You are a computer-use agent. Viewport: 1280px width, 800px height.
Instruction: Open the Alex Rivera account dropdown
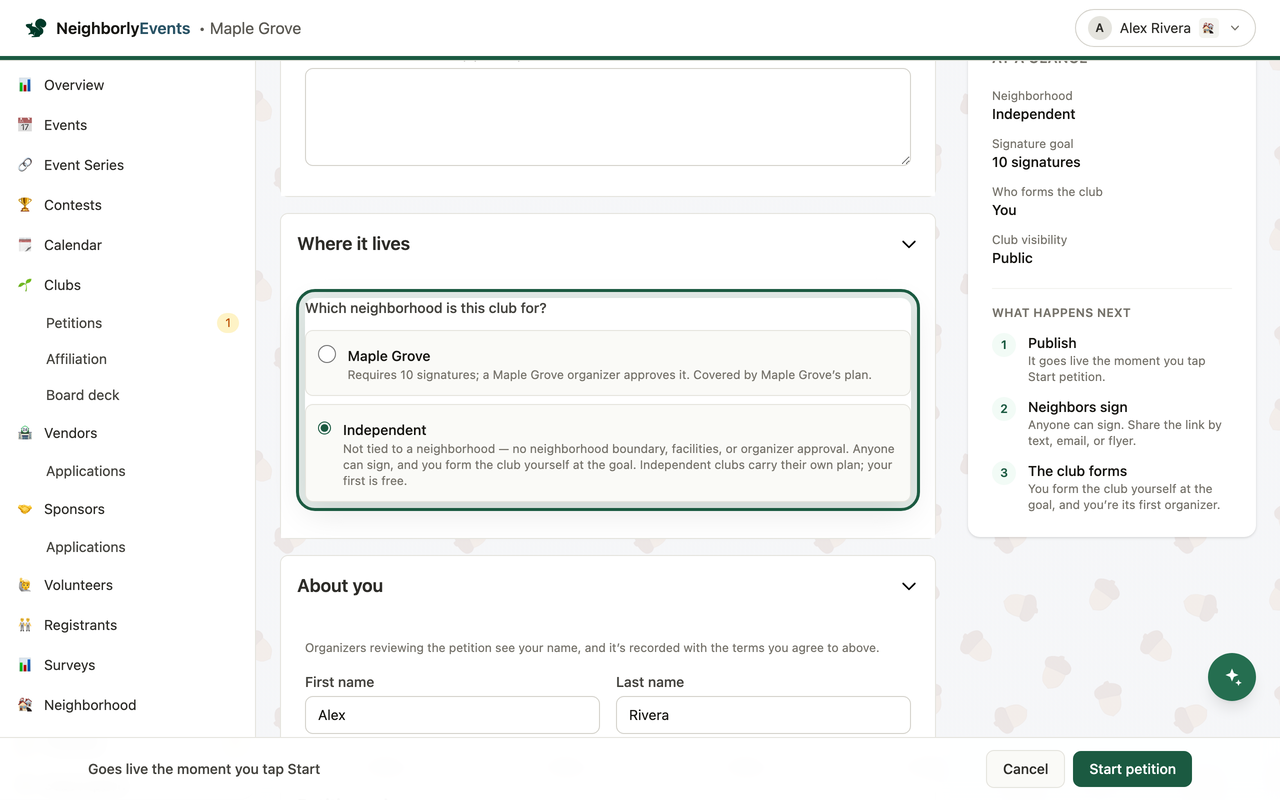(1164, 28)
